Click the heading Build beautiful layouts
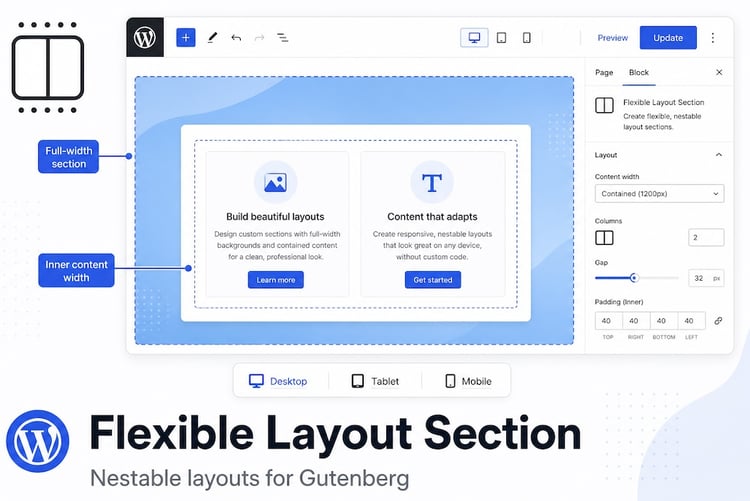The image size is (750, 501). point(275,217)
